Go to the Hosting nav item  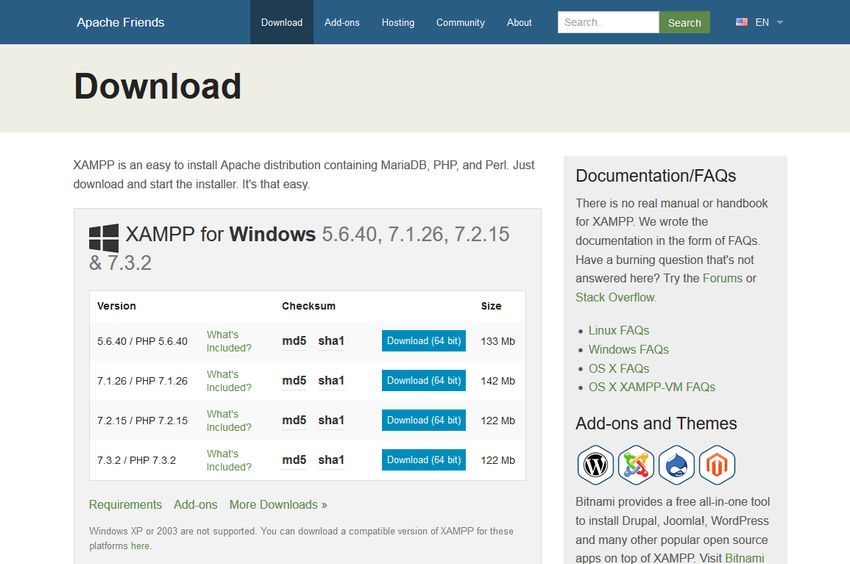pos(398,22)
